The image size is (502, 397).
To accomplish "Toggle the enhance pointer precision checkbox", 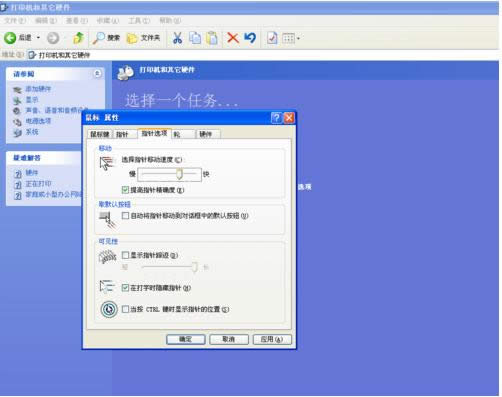I will pyautogui.click(x=125, y=190).
